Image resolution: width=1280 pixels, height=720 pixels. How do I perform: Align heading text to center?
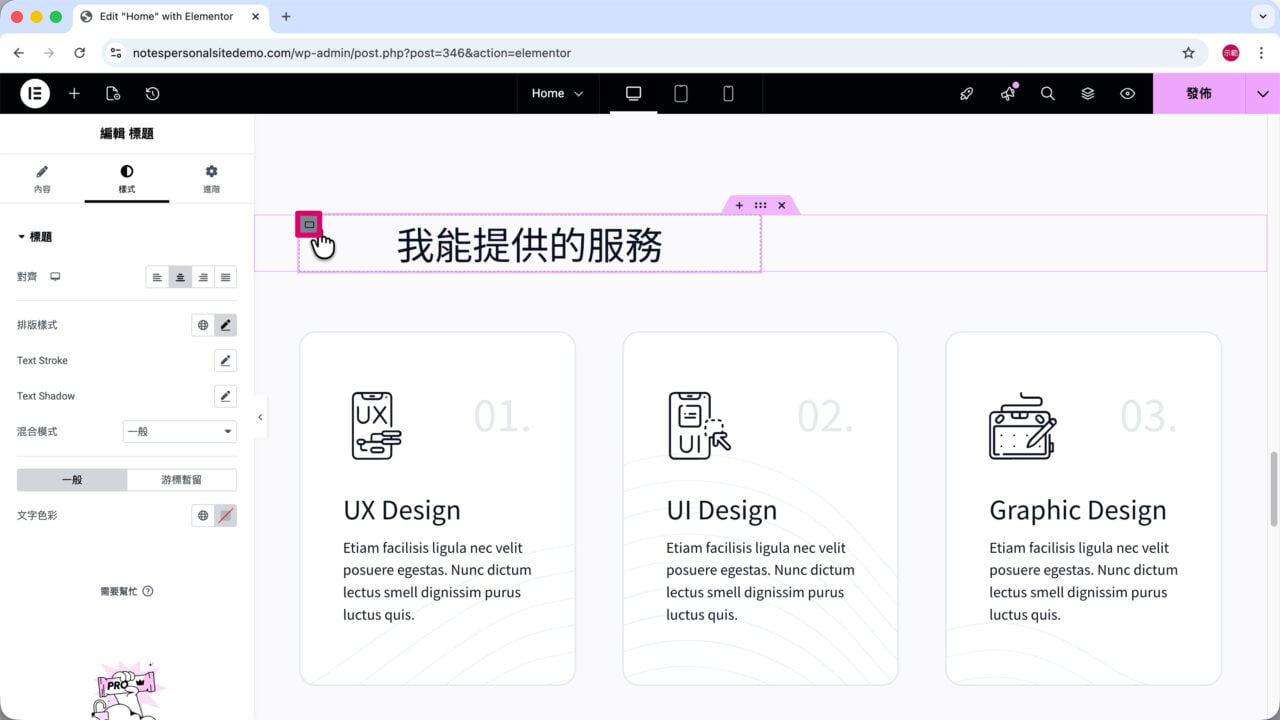[x=180, y=277]
